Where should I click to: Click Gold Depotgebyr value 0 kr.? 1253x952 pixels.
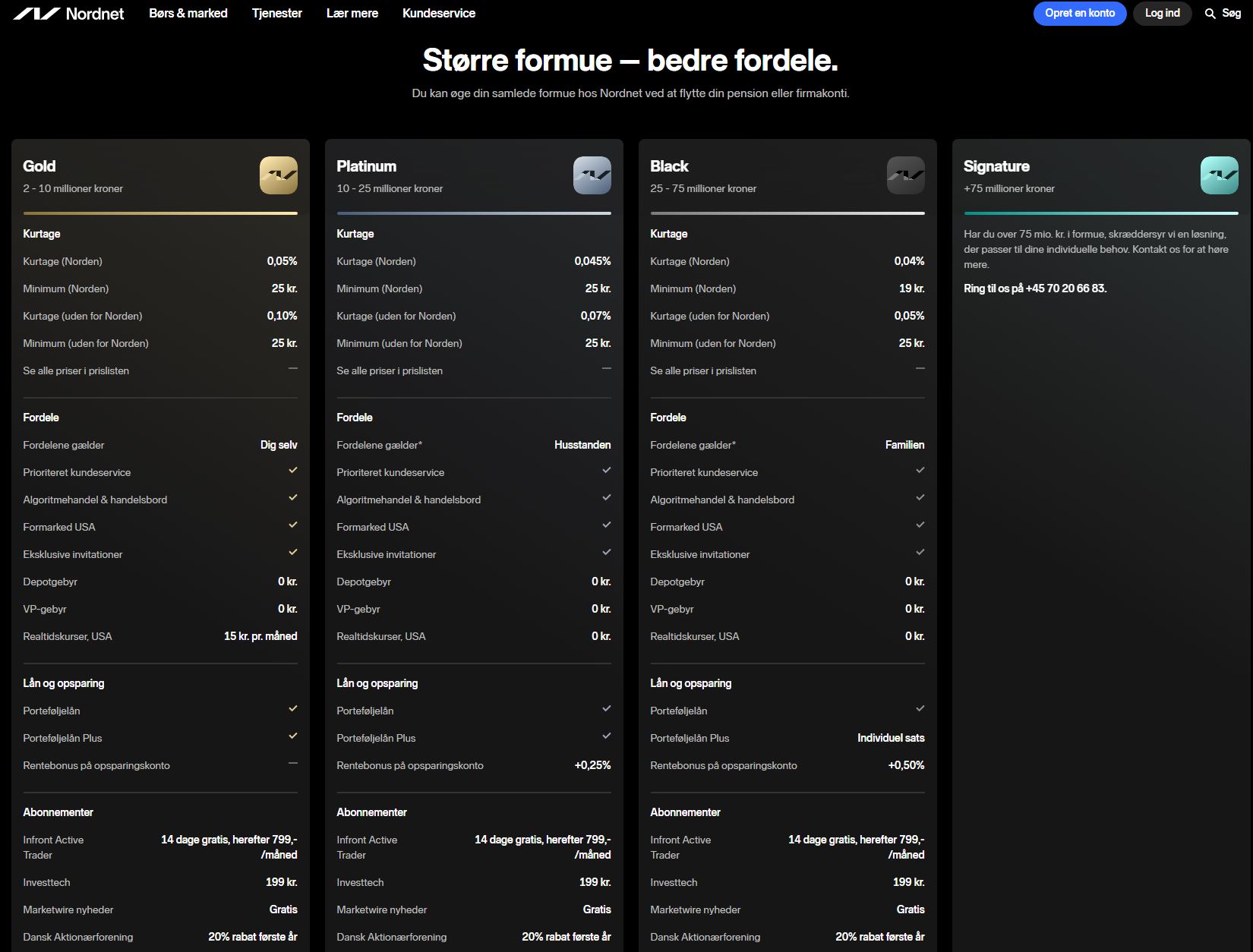[x=287, y=582]
